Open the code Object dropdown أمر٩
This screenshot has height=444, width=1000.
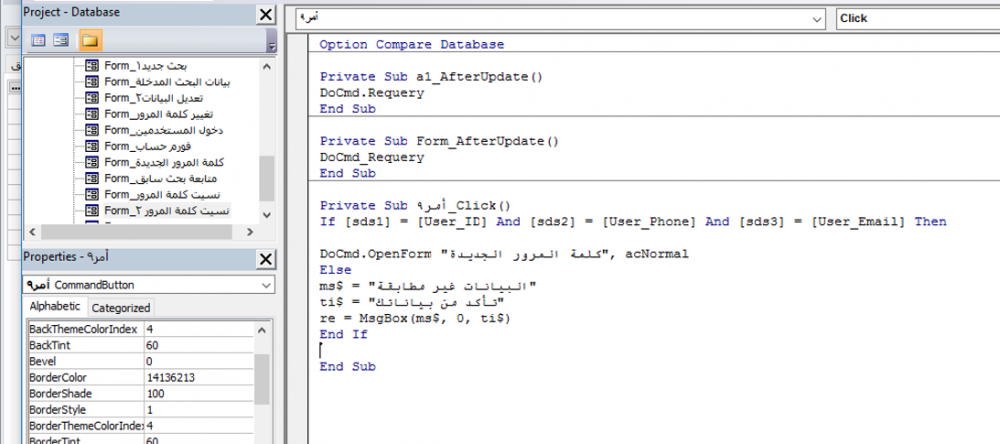818,19
